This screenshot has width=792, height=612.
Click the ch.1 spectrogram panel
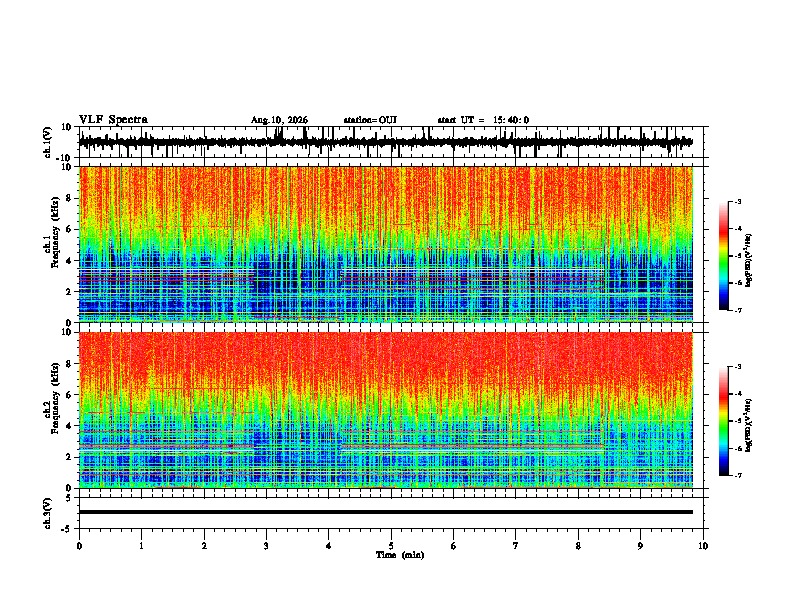pos(386,244)
